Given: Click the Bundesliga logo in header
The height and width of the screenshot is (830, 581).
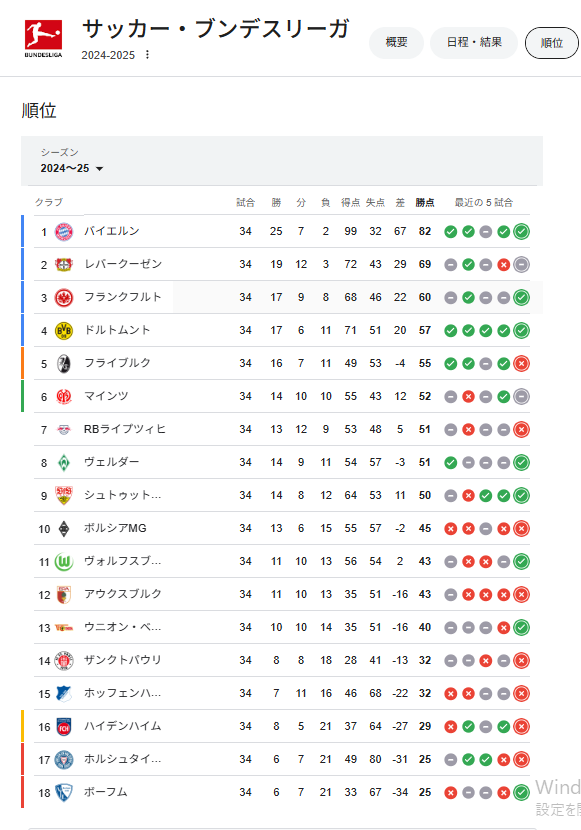Looking at the screenshot, I should pos(43,39).
